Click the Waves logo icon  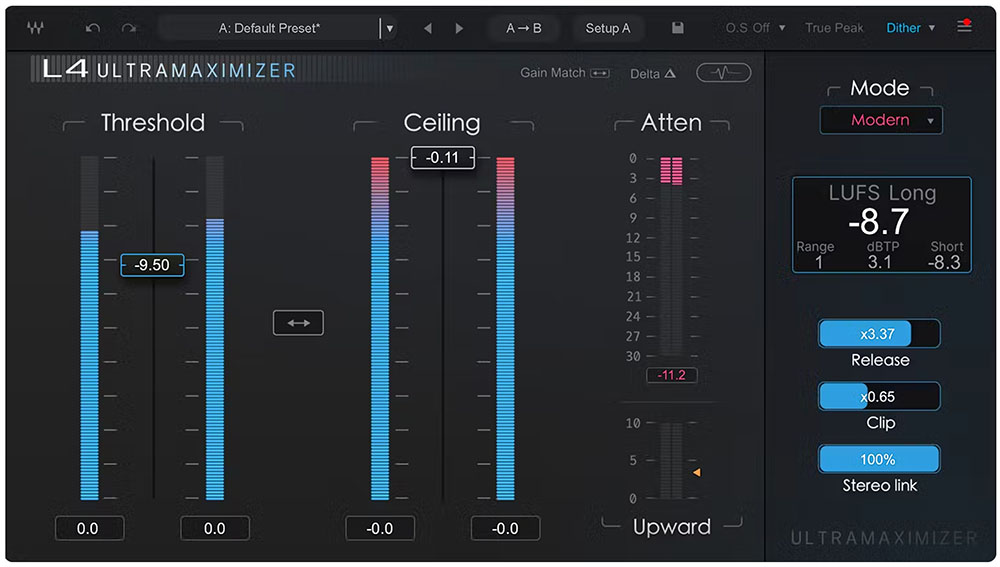(35, 28)
